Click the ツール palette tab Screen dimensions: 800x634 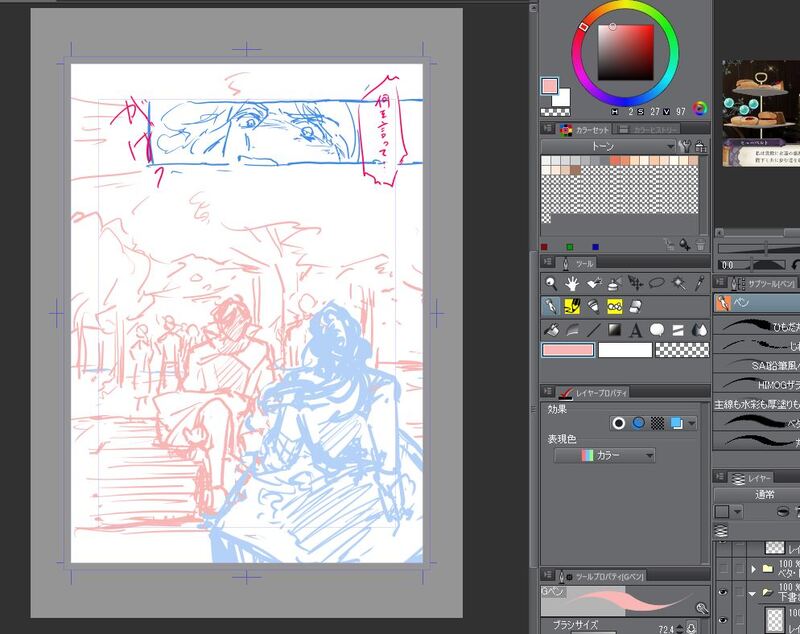[x=578, y=263]
